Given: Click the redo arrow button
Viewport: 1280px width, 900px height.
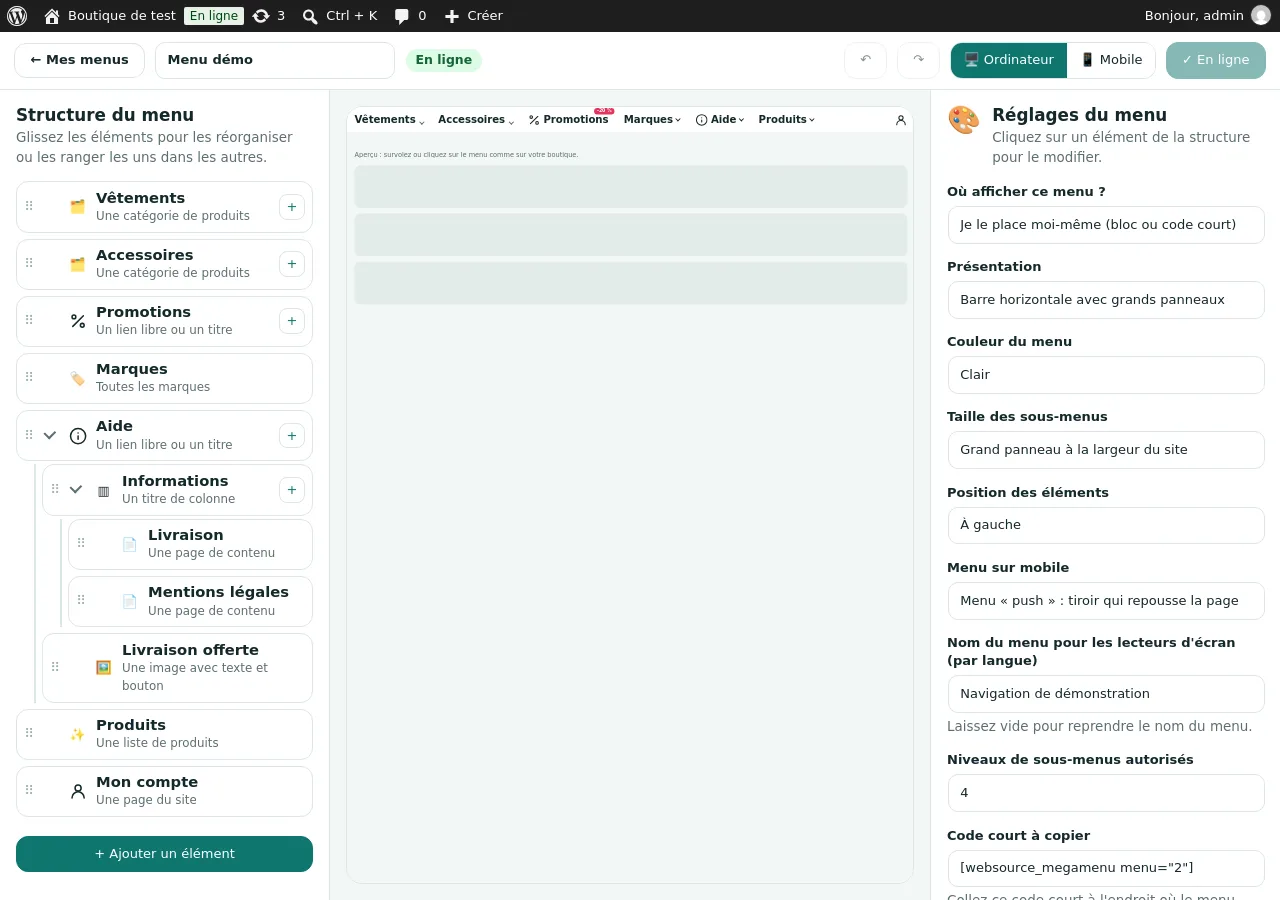Looking at the screenshot, I should (x=919, y=60).
